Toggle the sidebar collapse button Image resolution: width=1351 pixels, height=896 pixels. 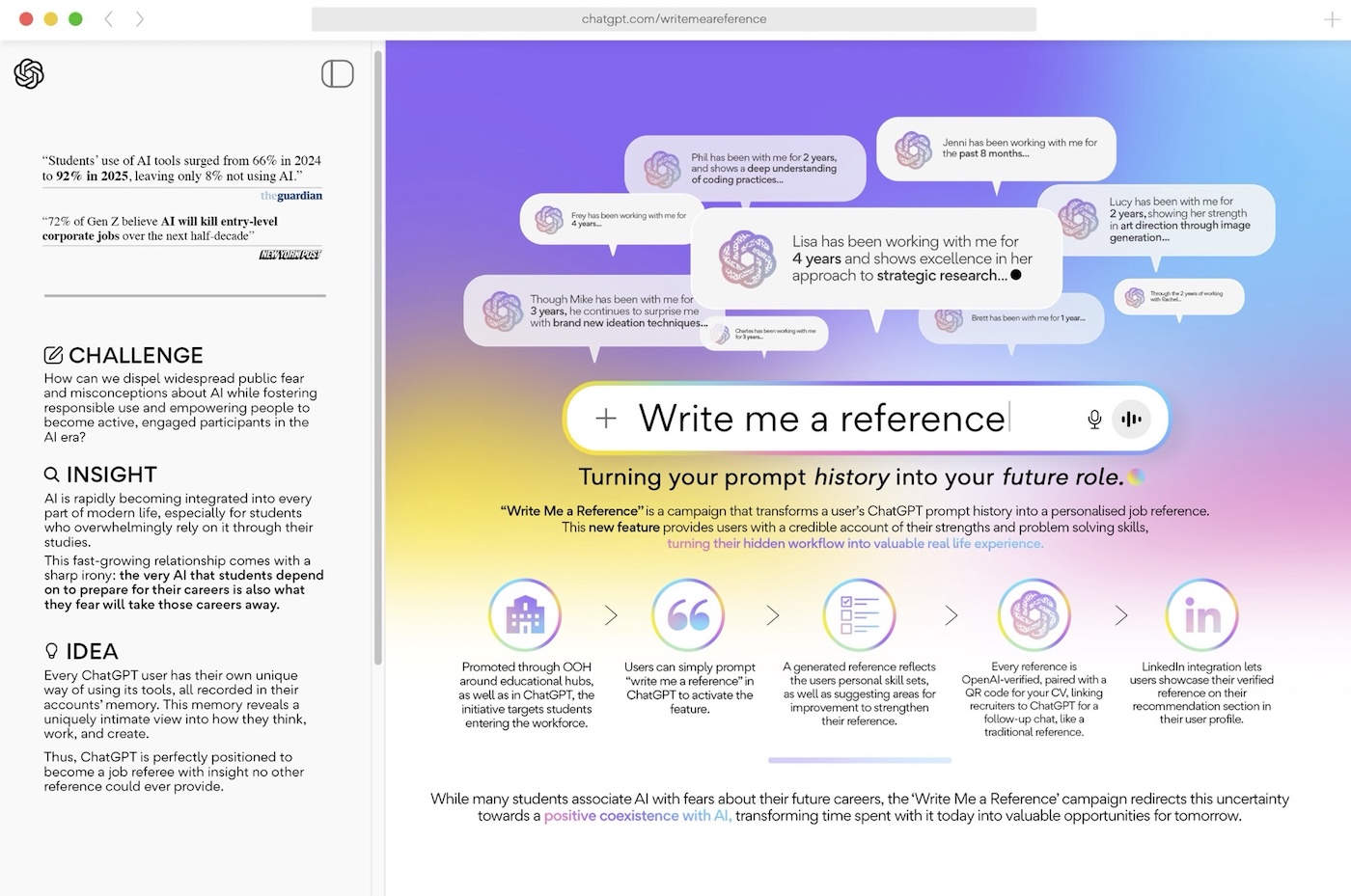pos(337,74)
